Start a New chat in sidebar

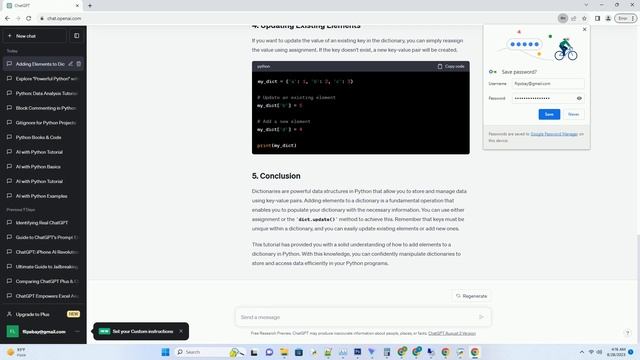click(x=35, y=36)
